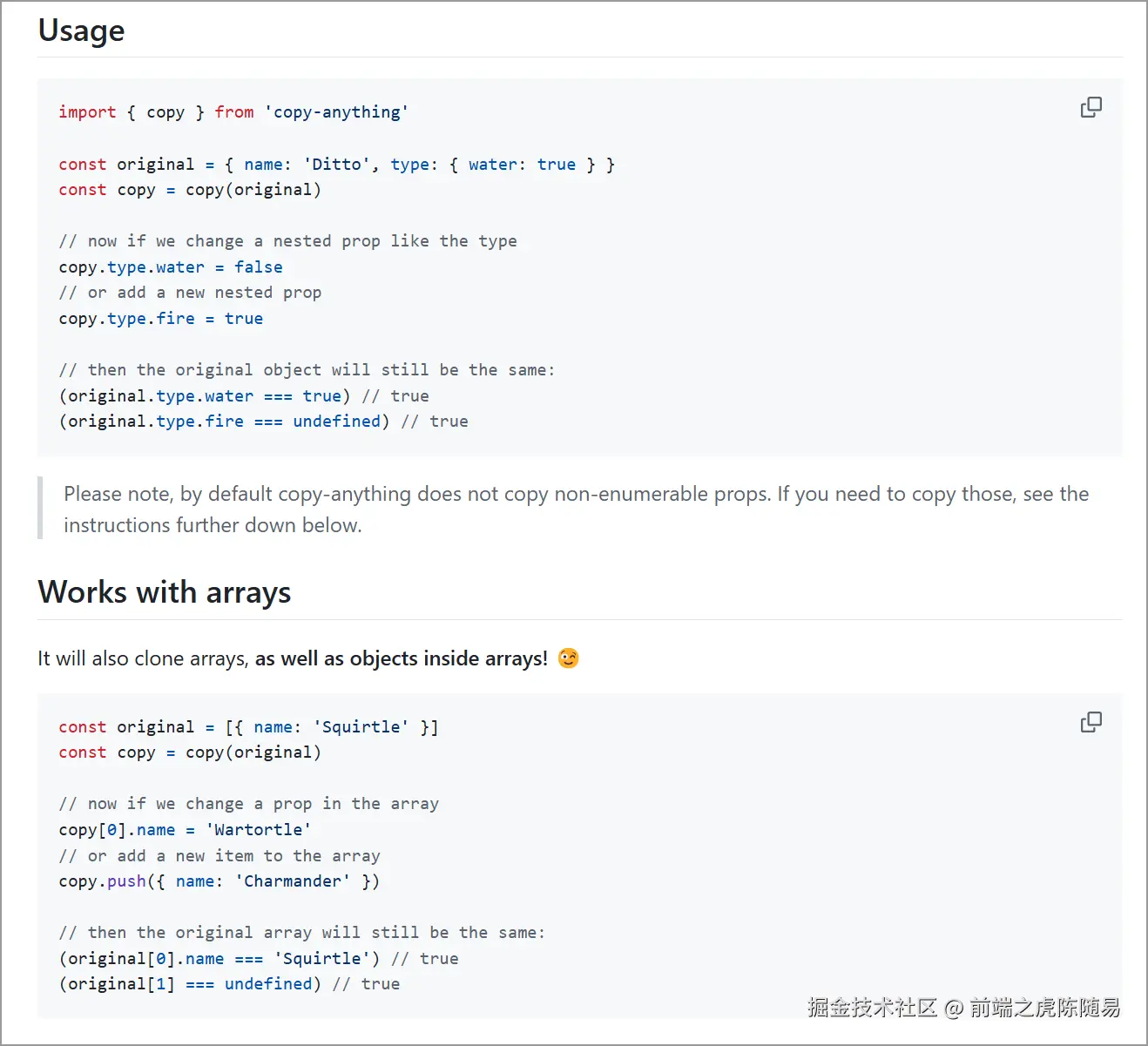Click the 'Wartortle' string in code
Screen dimensions: 1148x1046
point(258,830)
